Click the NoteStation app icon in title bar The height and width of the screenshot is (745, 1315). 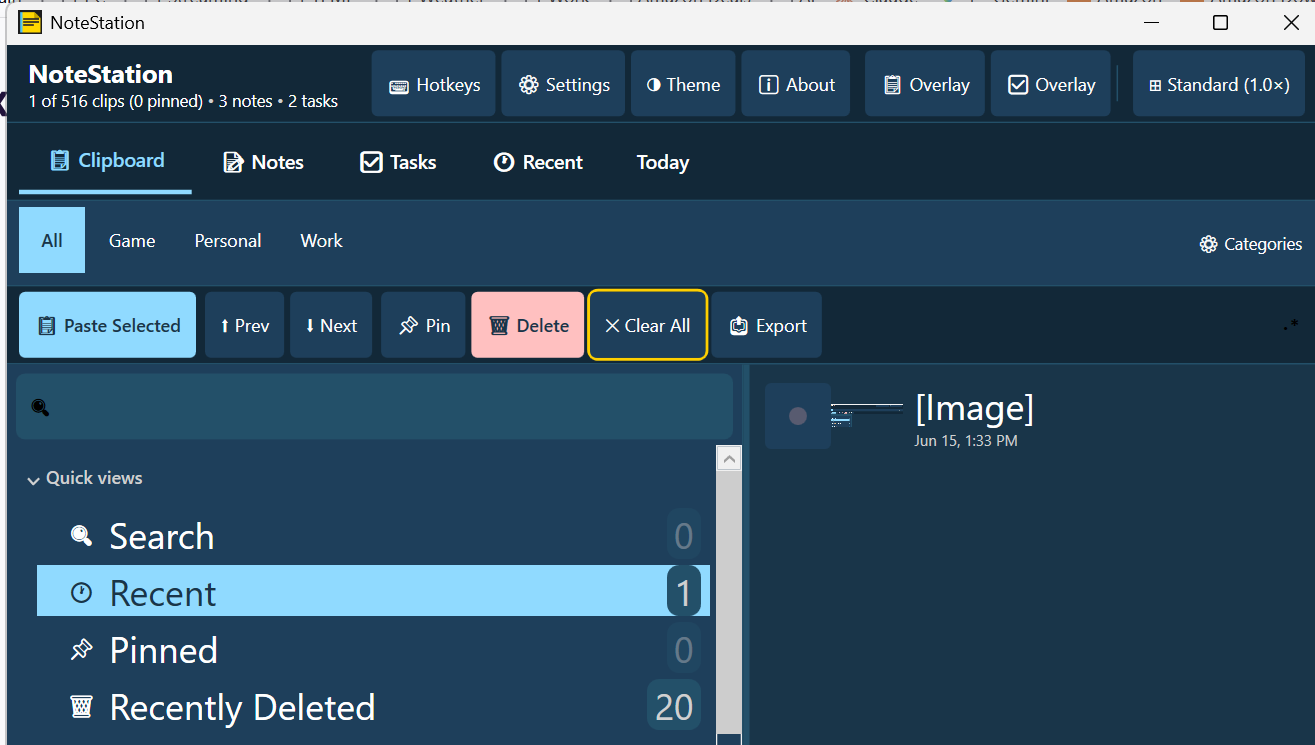coord(30,22)
